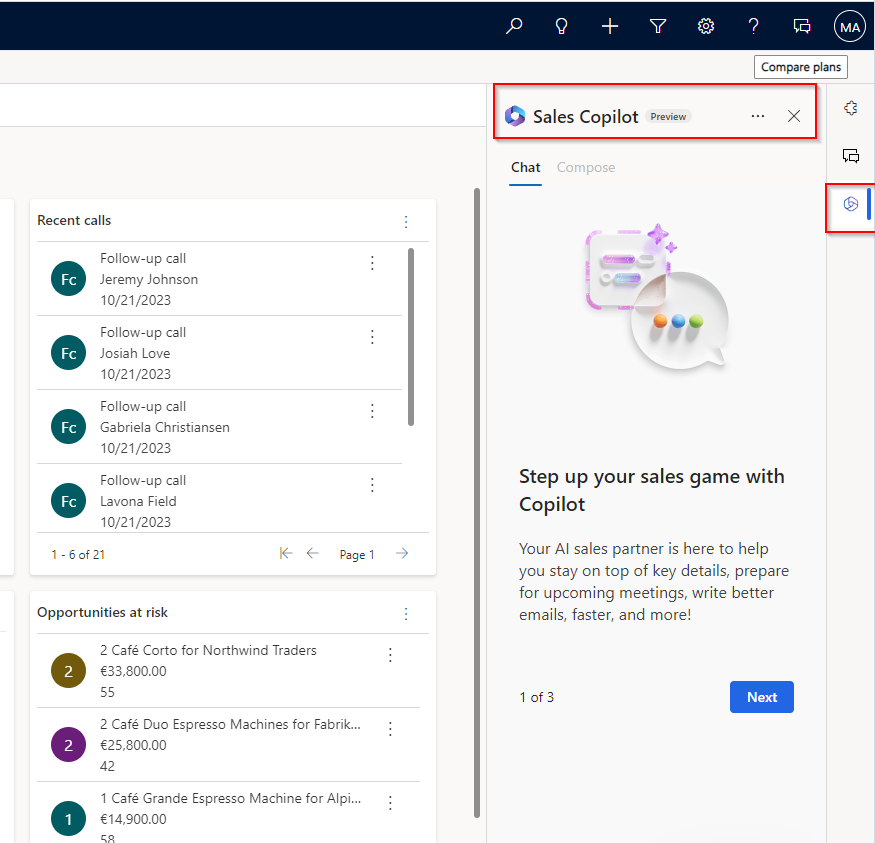The height and width of the screenshot is (843, 875).
Task: Click the Compare plans button
Action: coord(801,67)
